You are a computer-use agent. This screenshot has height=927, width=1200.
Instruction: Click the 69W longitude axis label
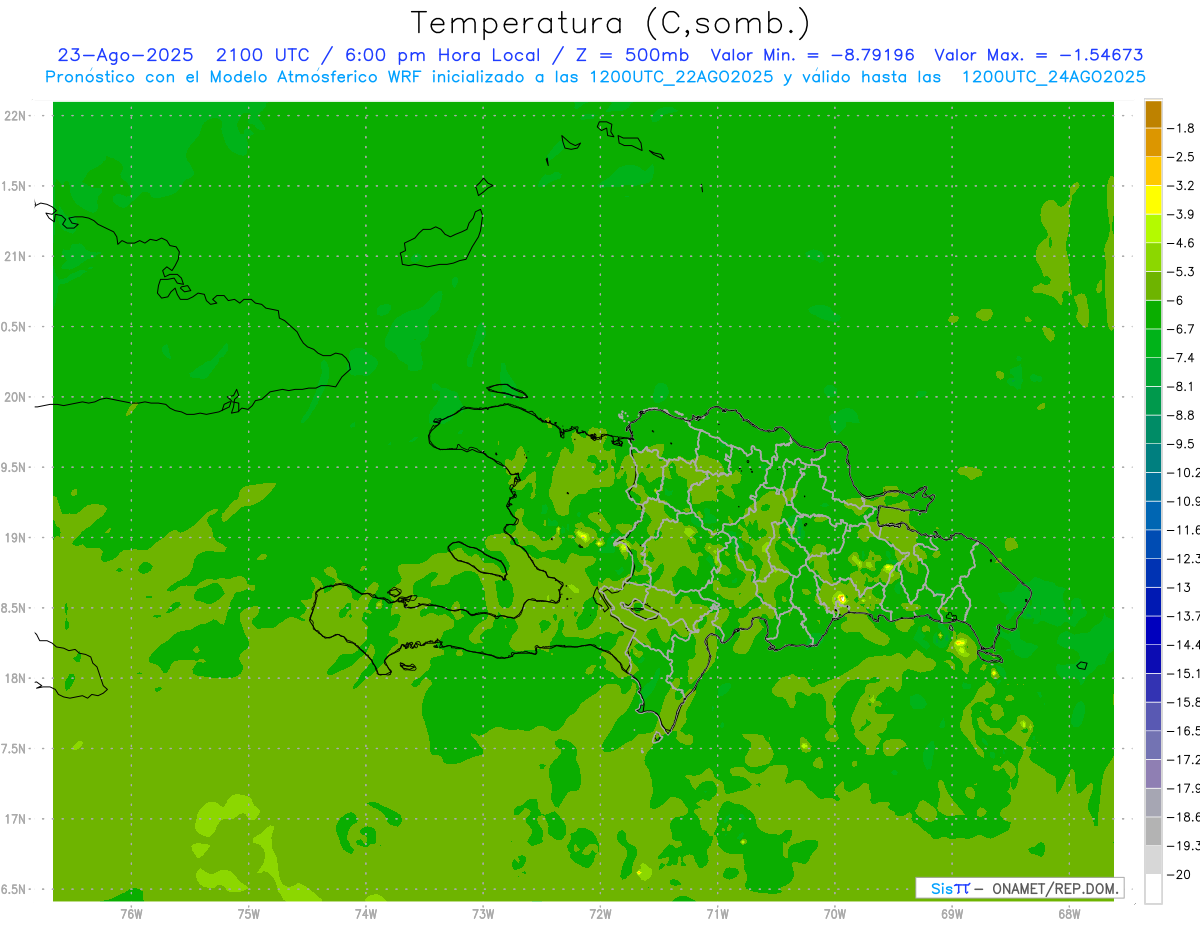point(952,913)
